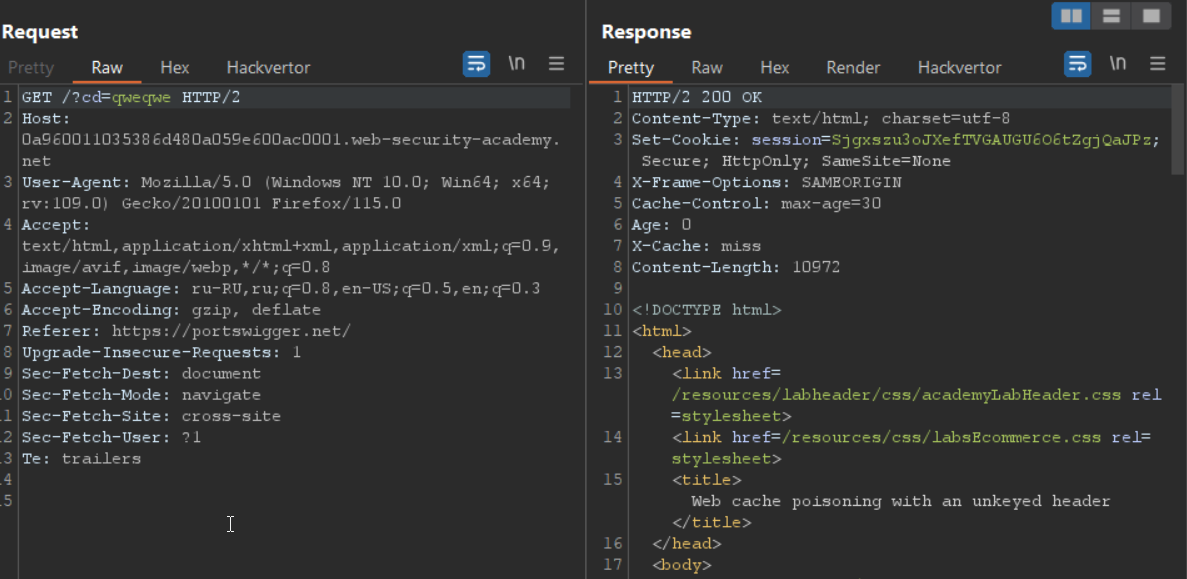The image size is (1187, 579).
Task: Switch to the side-by-side layout view
Action: (1071, 16)
